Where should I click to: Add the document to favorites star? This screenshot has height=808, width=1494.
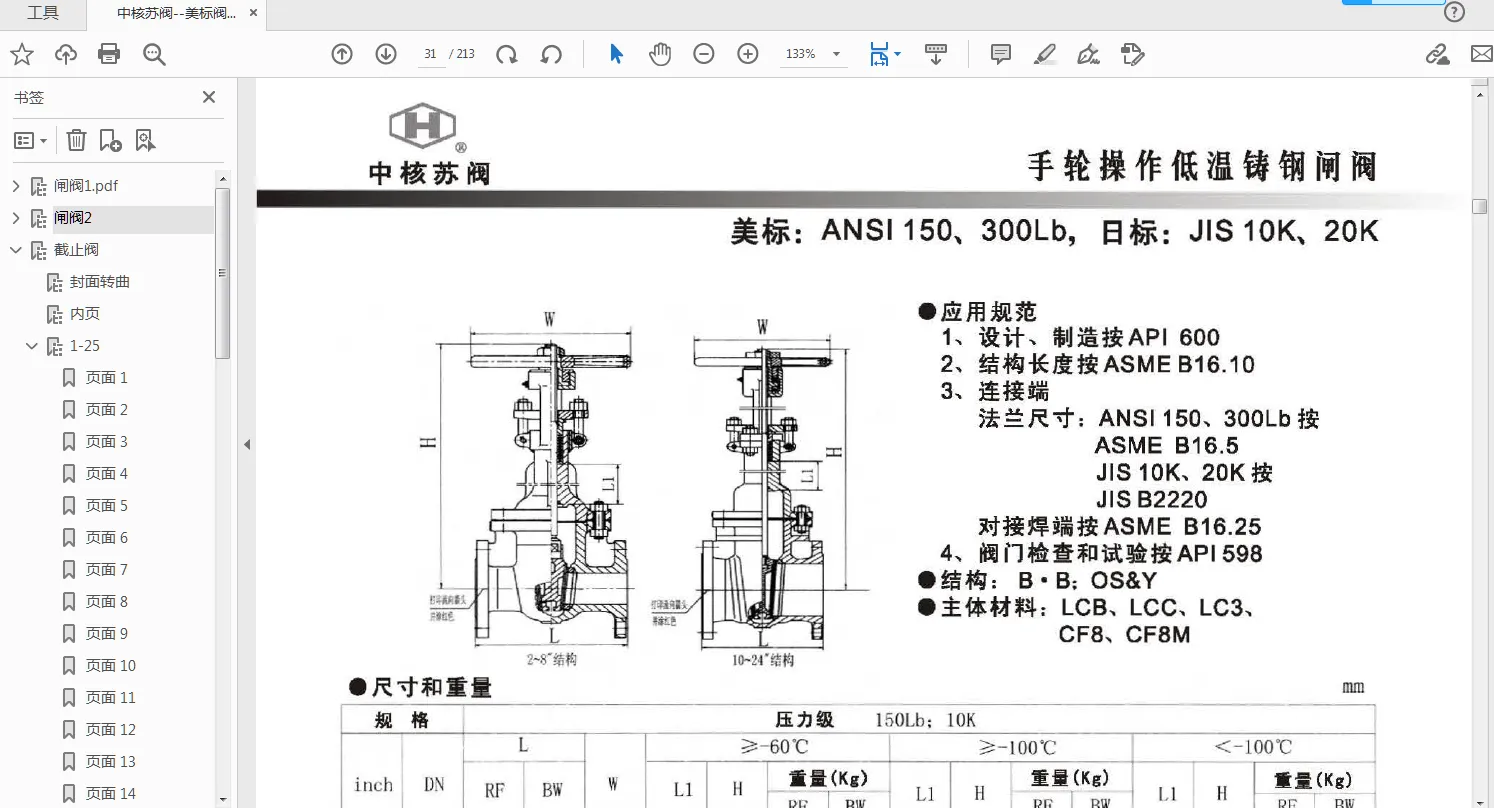21,54
